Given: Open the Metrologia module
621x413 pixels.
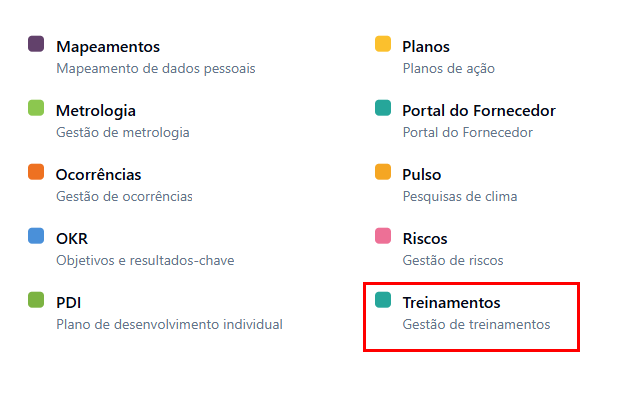Looking at the screenshot, I should tap(96, 111).
